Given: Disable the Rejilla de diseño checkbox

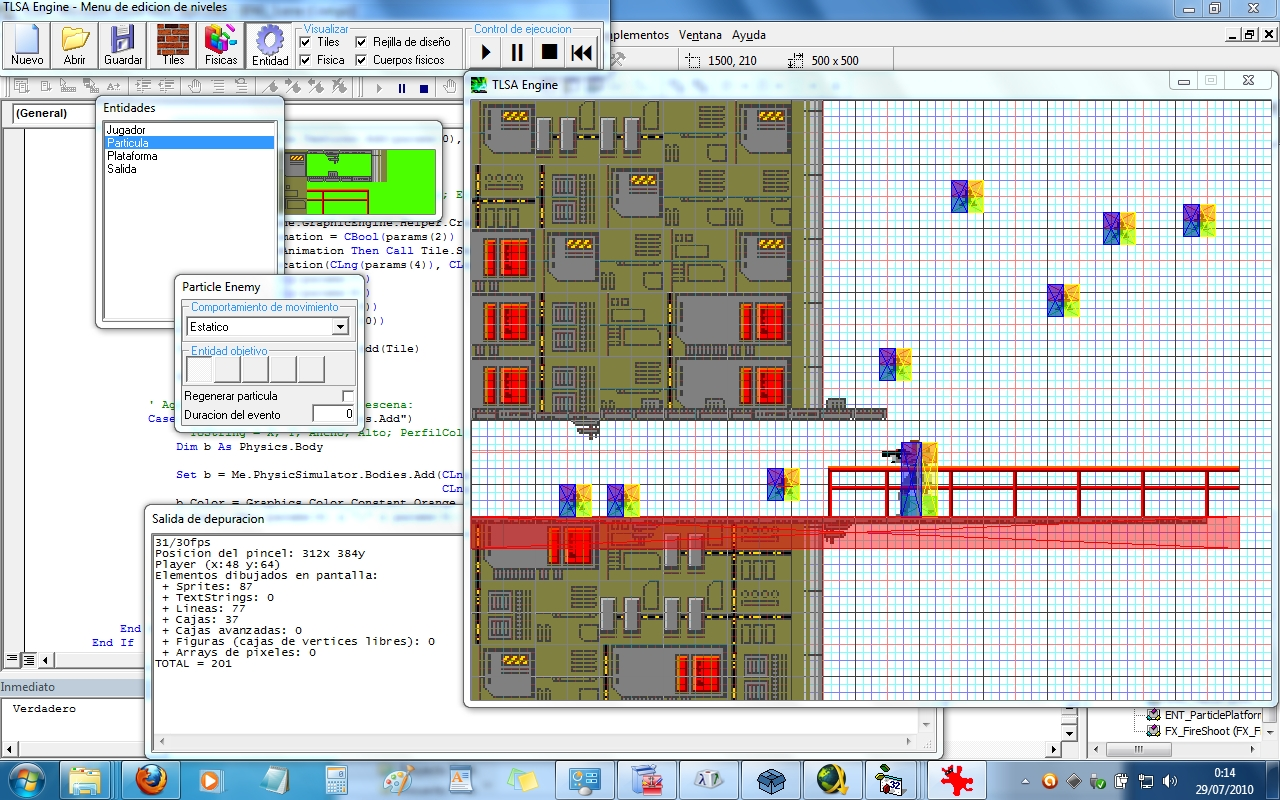Looking at the screenshot, I should (x=362, y=42).
